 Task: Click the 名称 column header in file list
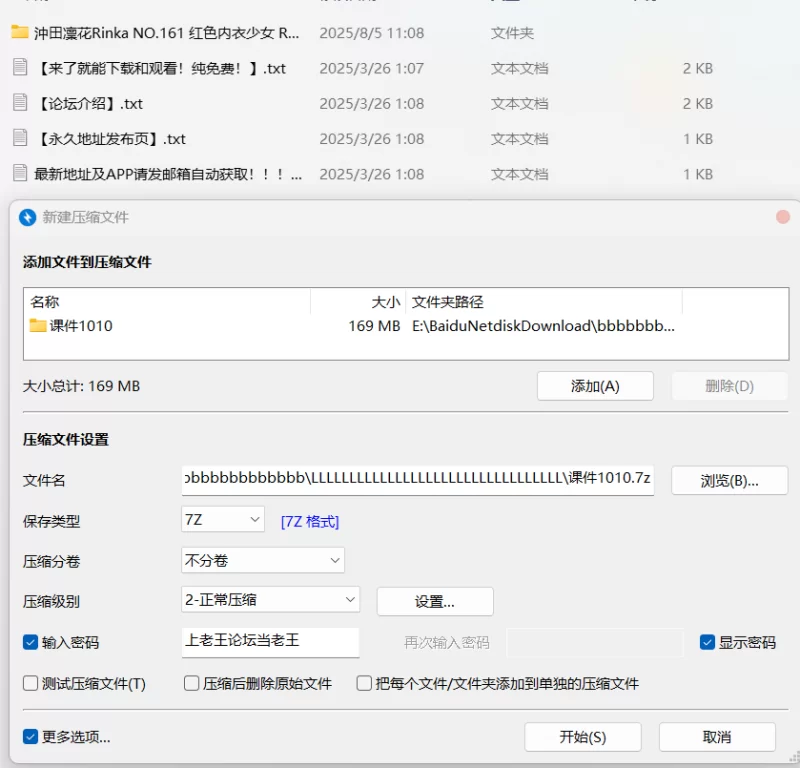click(44, 302)
